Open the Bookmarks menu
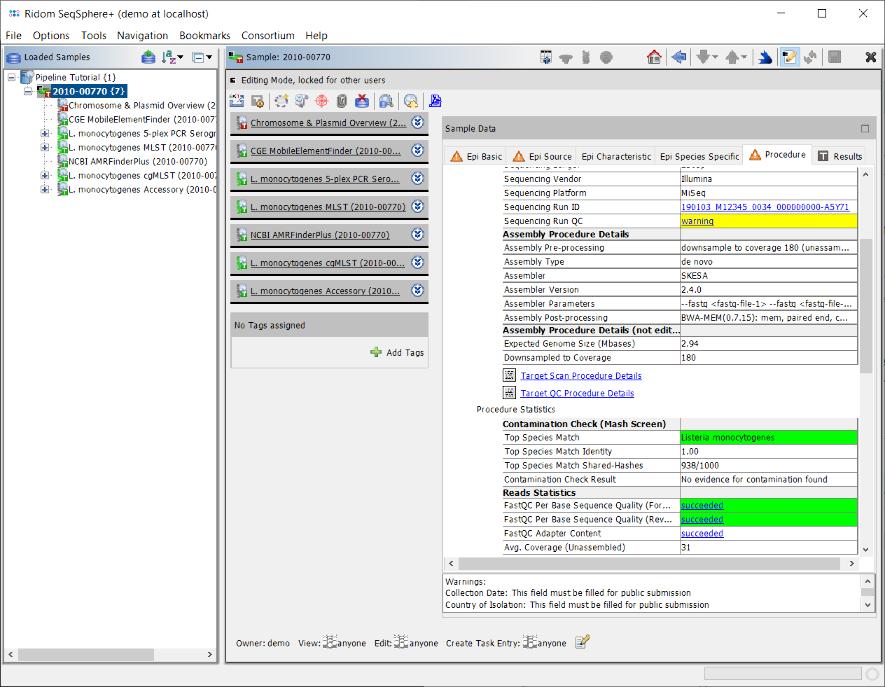Viewport: 885px width, 687px height. tap(204, 36)
